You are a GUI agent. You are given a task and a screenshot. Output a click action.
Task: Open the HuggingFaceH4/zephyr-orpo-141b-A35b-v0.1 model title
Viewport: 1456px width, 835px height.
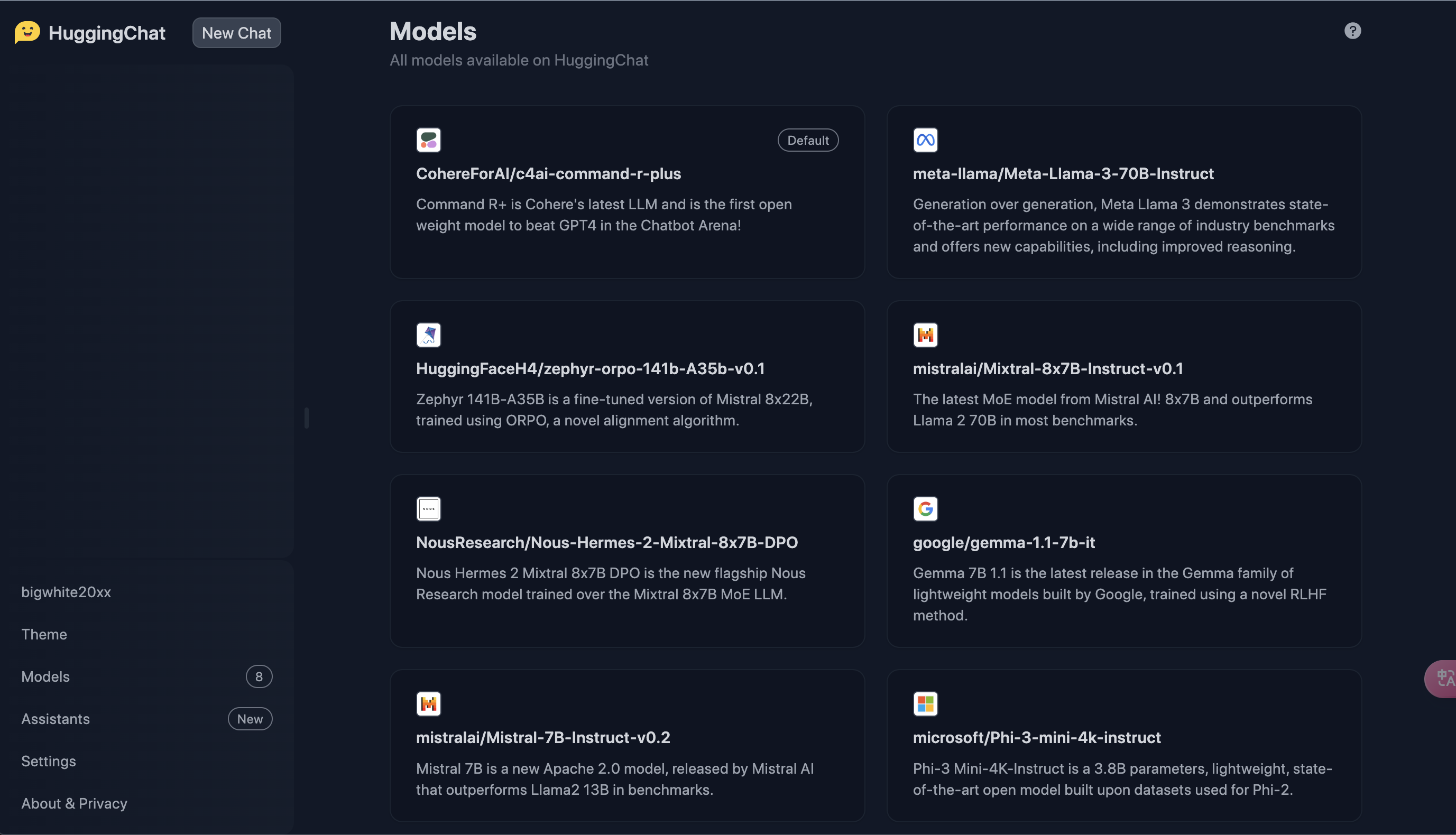[591, 368]
